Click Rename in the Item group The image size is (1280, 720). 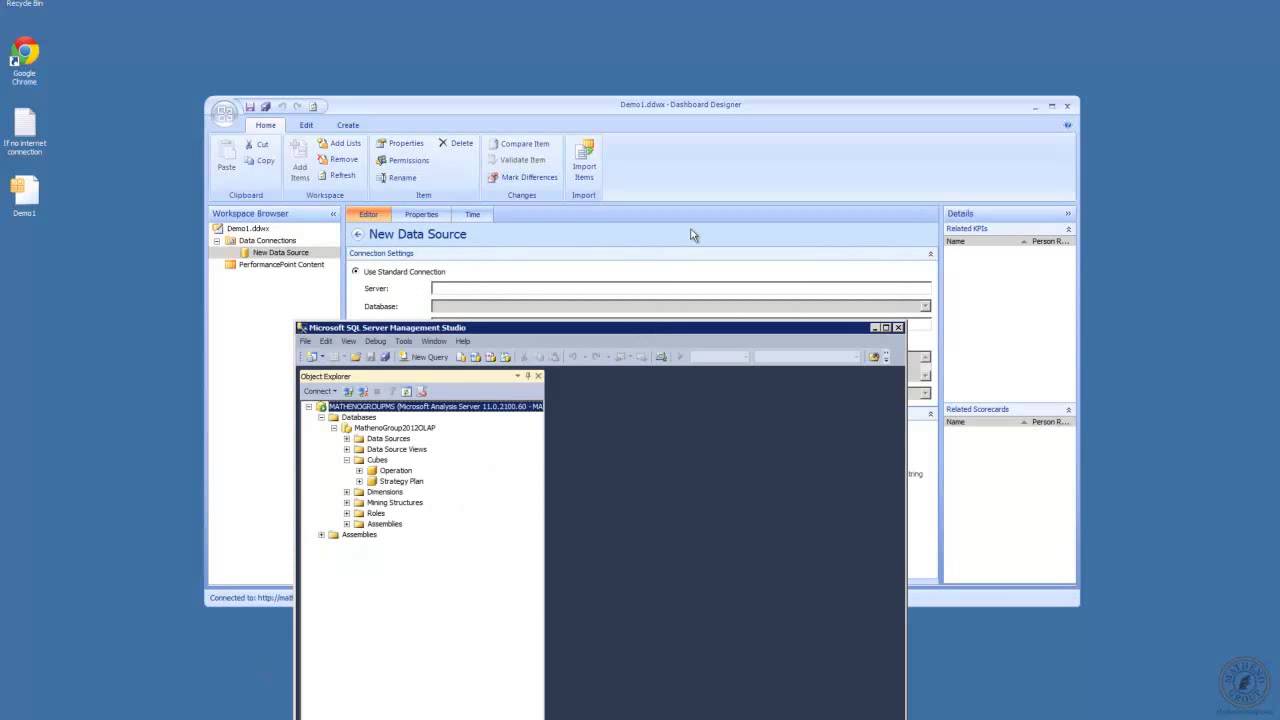pos(396,178)
